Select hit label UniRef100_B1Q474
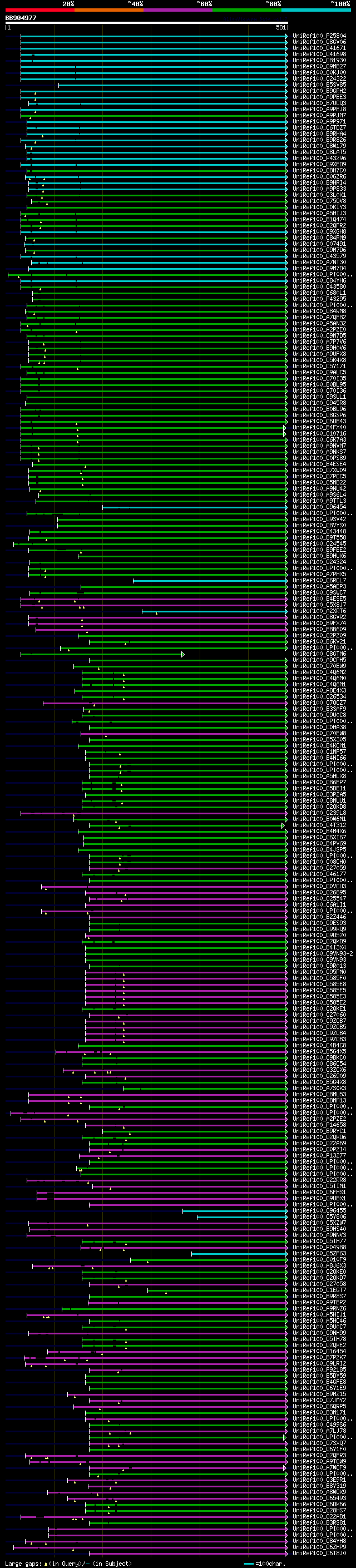 tap(319, 219)
